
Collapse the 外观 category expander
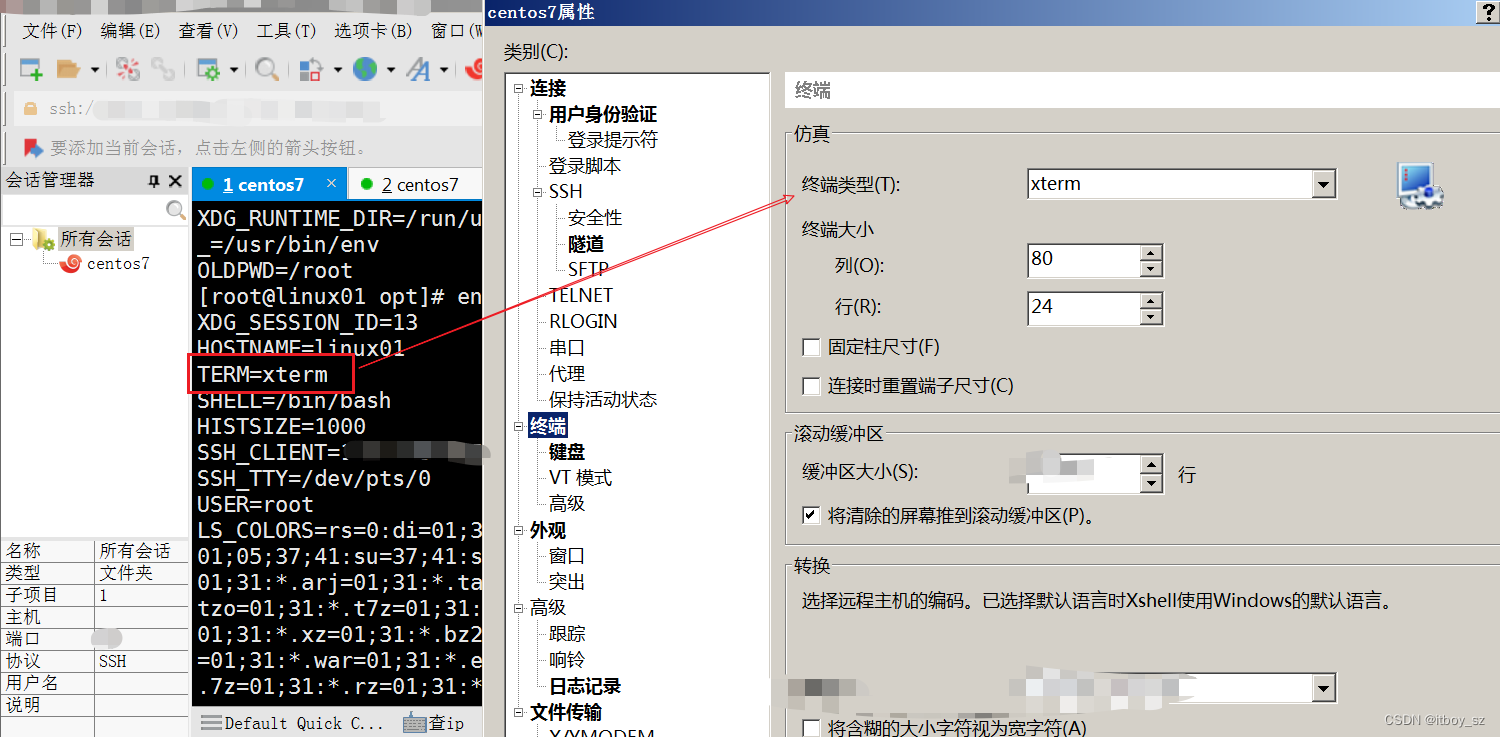click(x=518, y=531)
